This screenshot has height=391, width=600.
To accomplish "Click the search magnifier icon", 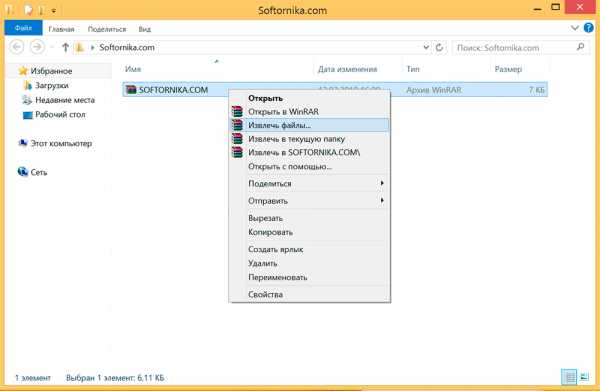I will tap(580, 47).
